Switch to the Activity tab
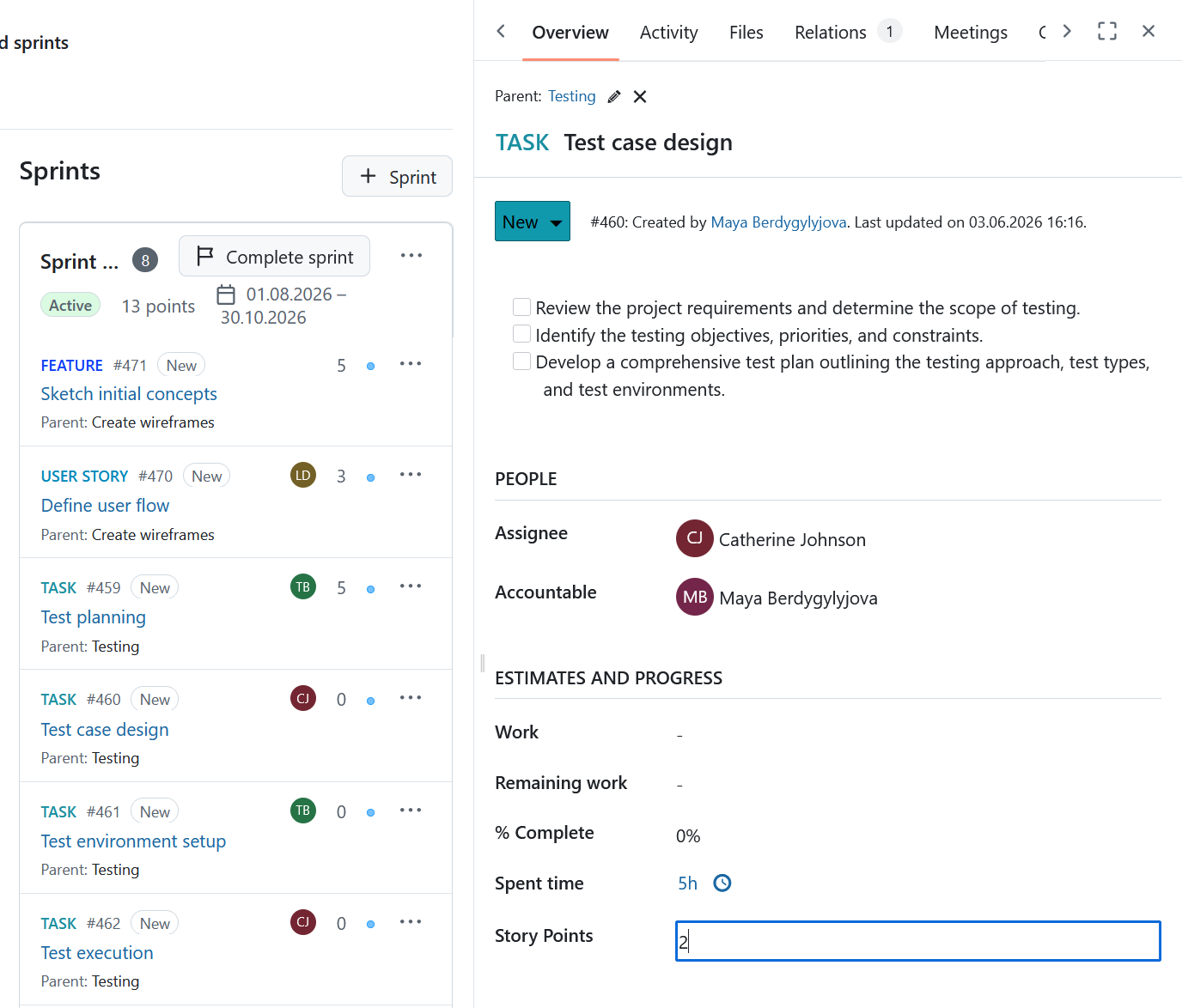The height and width of the screenshot is (1008, 1182). point(669,33)
